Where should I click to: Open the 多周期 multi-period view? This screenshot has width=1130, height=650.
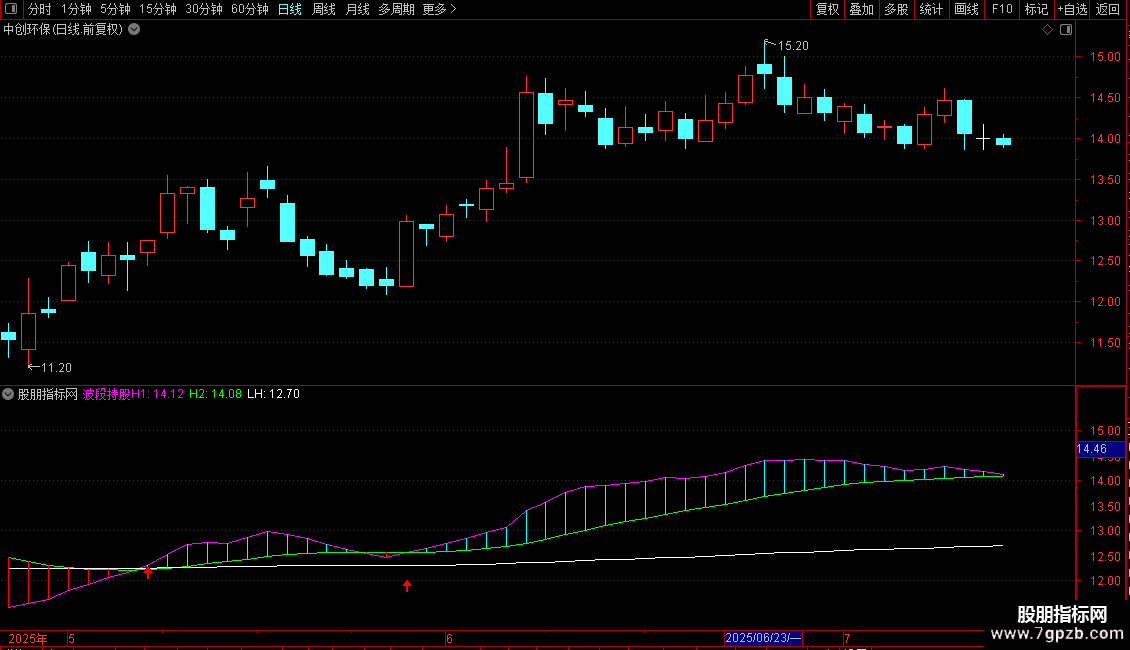[x=396, y=9]
